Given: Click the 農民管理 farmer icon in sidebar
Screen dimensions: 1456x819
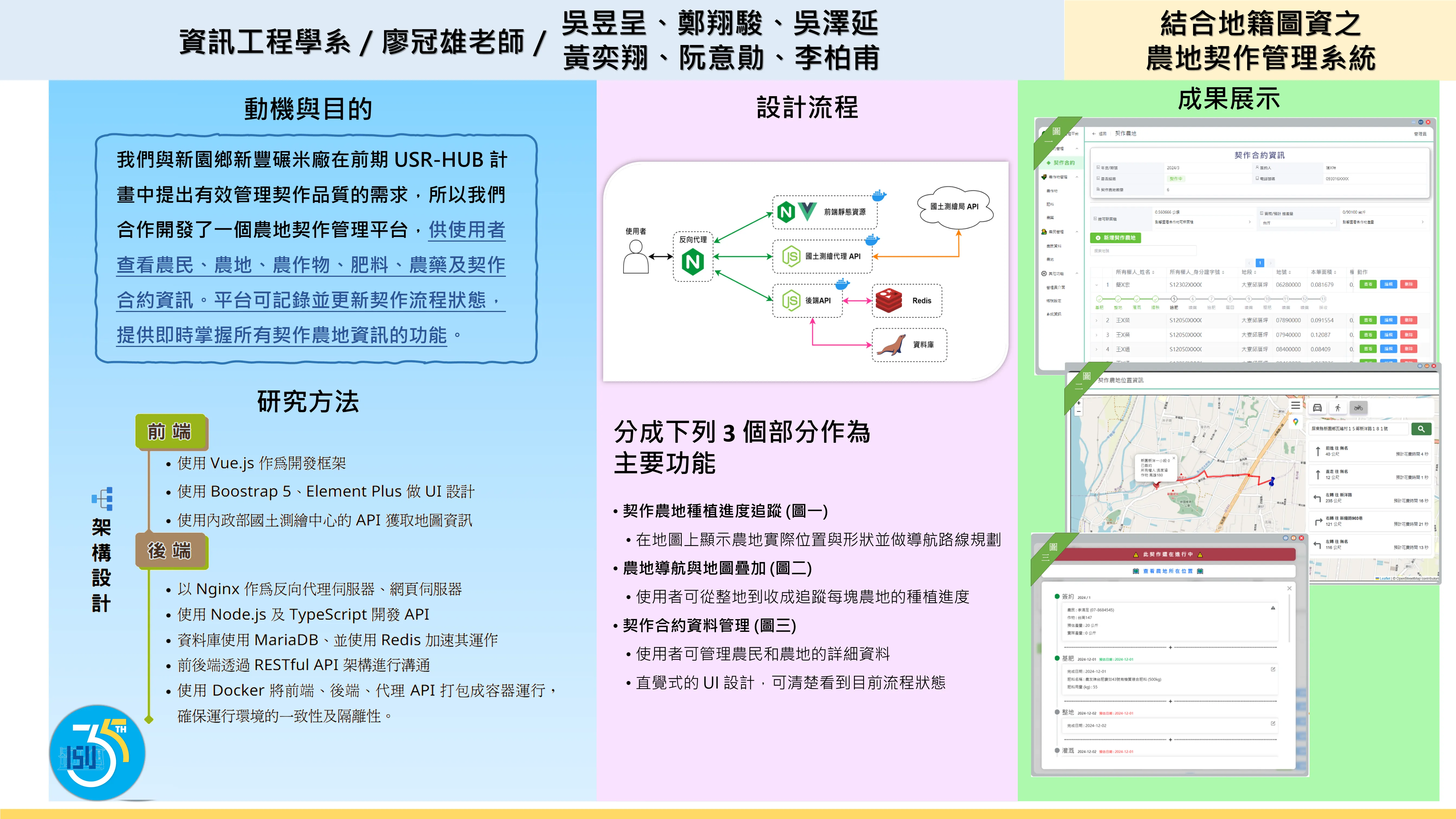Looking at the screenshot, I should (1044, 232).
